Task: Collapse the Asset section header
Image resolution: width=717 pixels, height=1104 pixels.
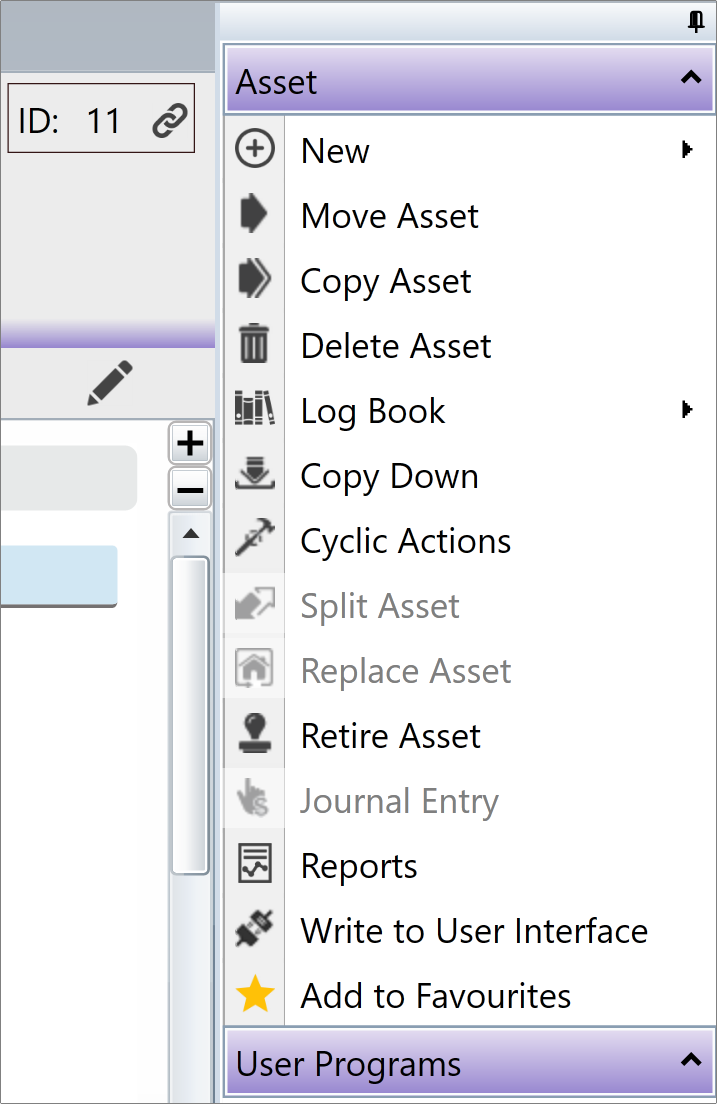Action: pos(691,78)
